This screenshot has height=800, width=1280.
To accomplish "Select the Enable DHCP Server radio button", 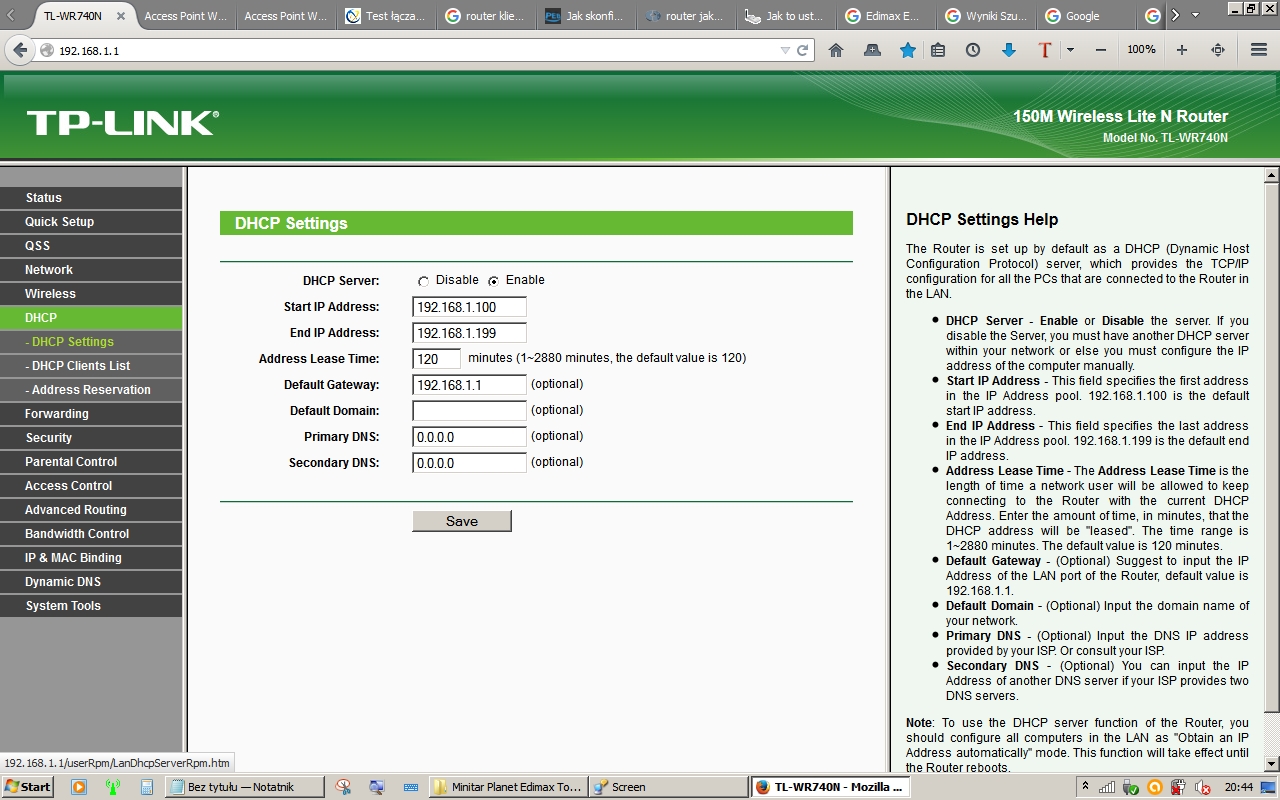I will coord(494,282).
